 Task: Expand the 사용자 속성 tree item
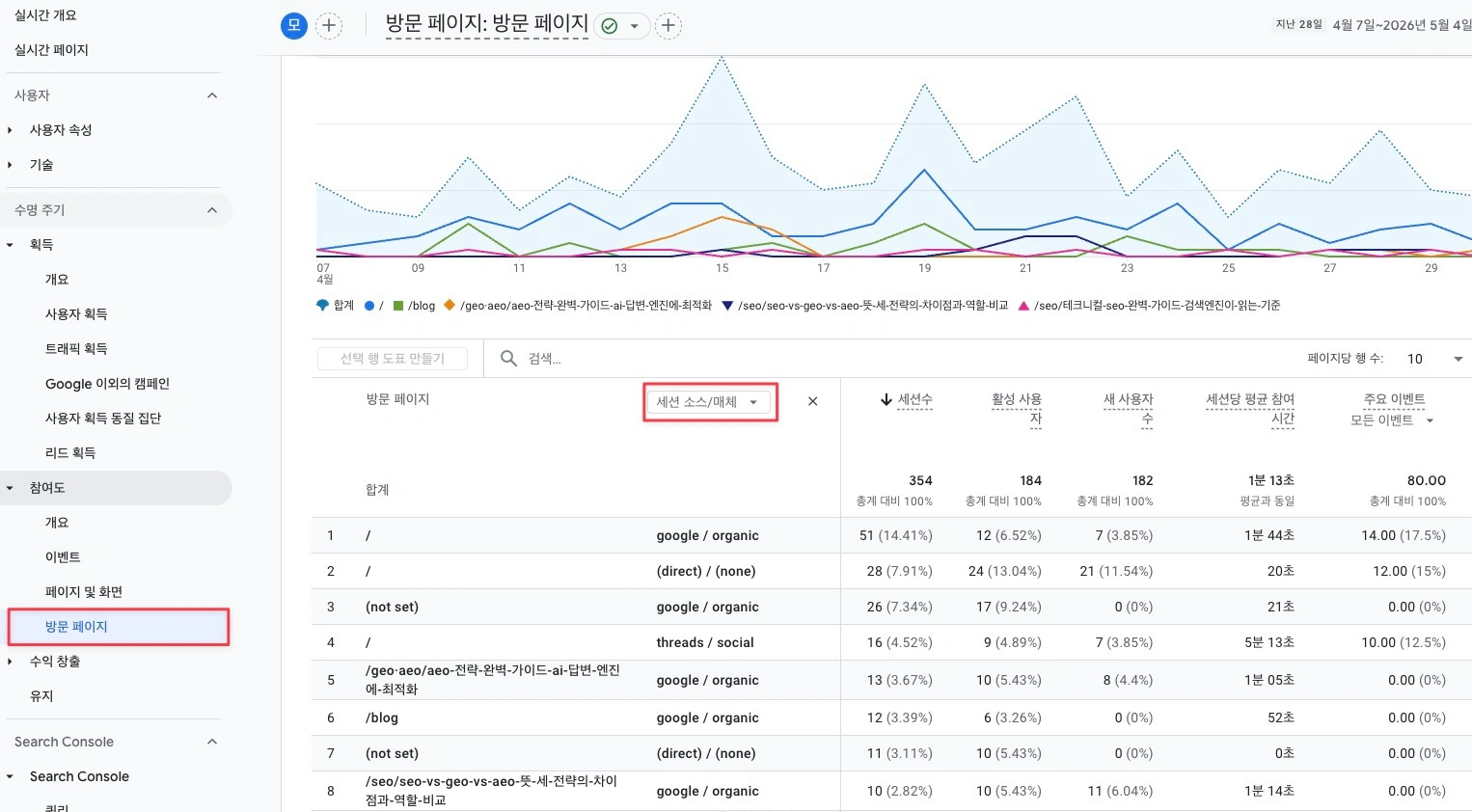(x=10, y=130)
